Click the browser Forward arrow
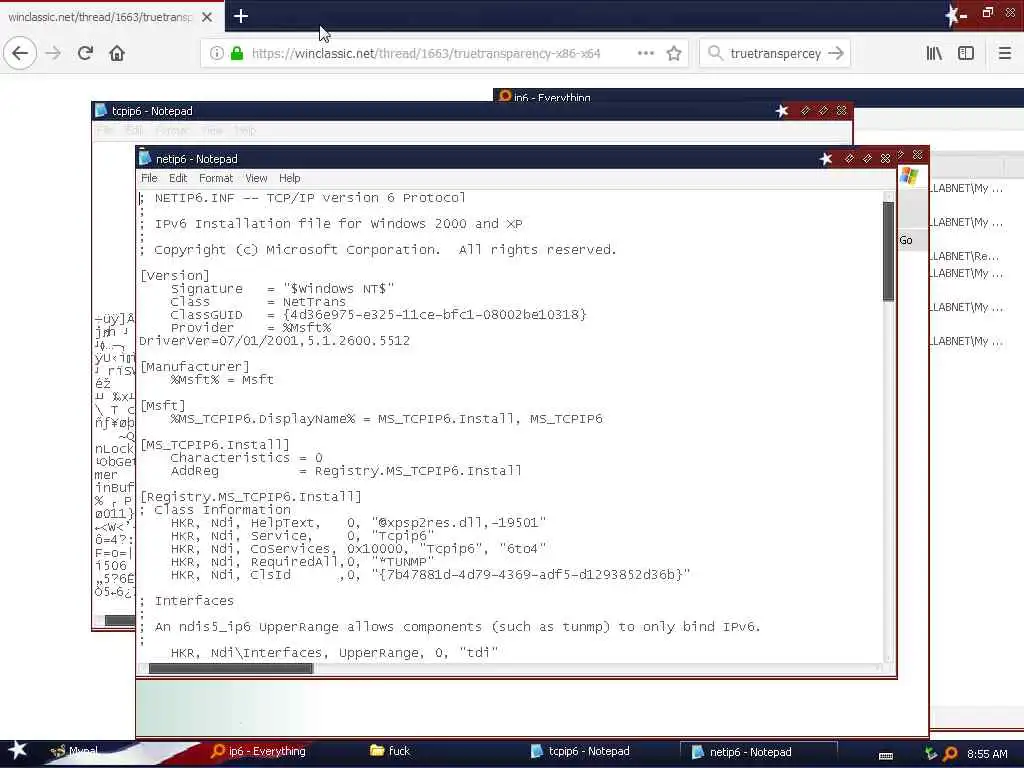1024x768 pixels. click(x=54, y=53)
